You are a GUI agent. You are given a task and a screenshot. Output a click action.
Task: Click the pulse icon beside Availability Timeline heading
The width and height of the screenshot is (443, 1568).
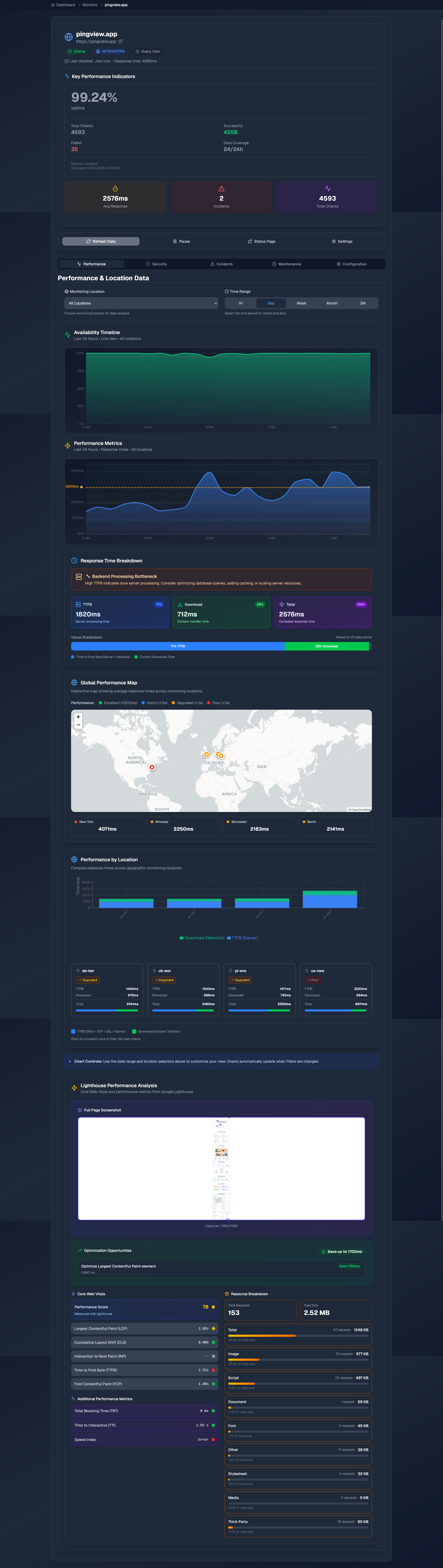68,335
